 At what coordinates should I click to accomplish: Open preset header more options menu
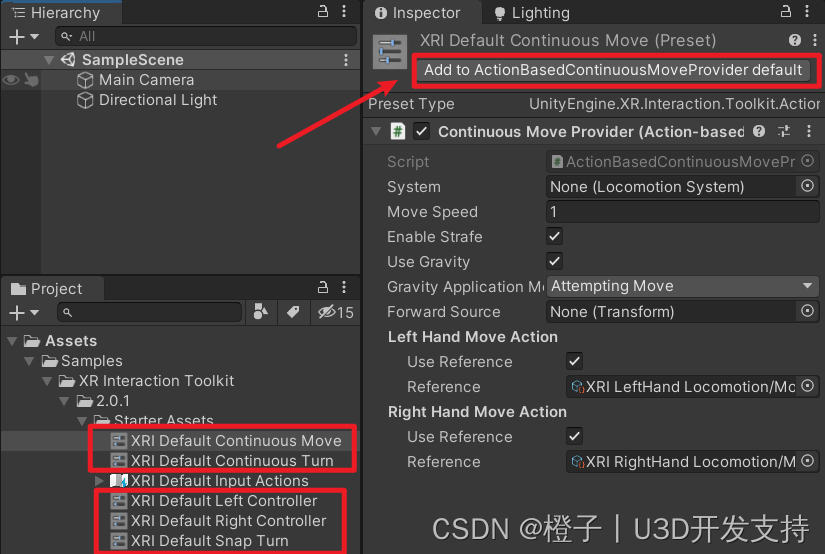[x=815, y=40]
